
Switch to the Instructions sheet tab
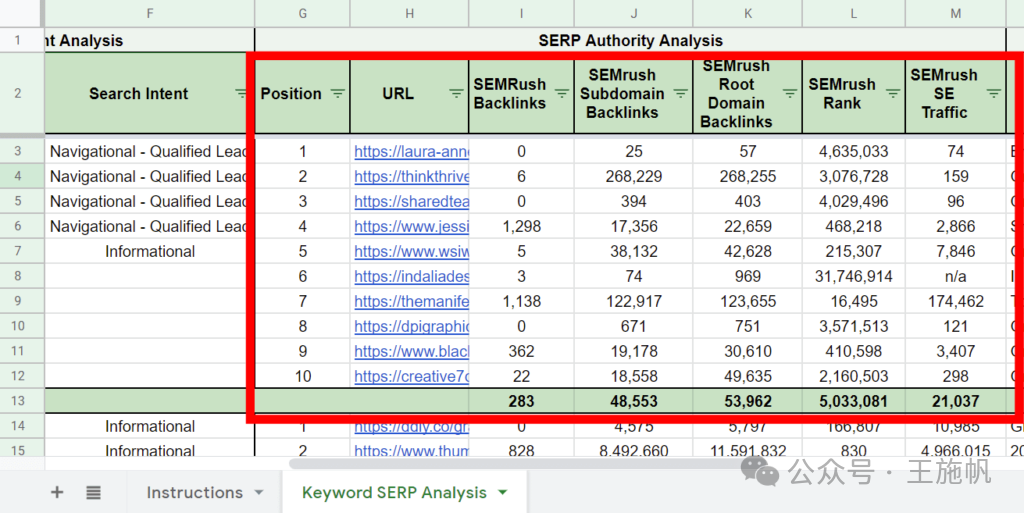click(195, 492)
